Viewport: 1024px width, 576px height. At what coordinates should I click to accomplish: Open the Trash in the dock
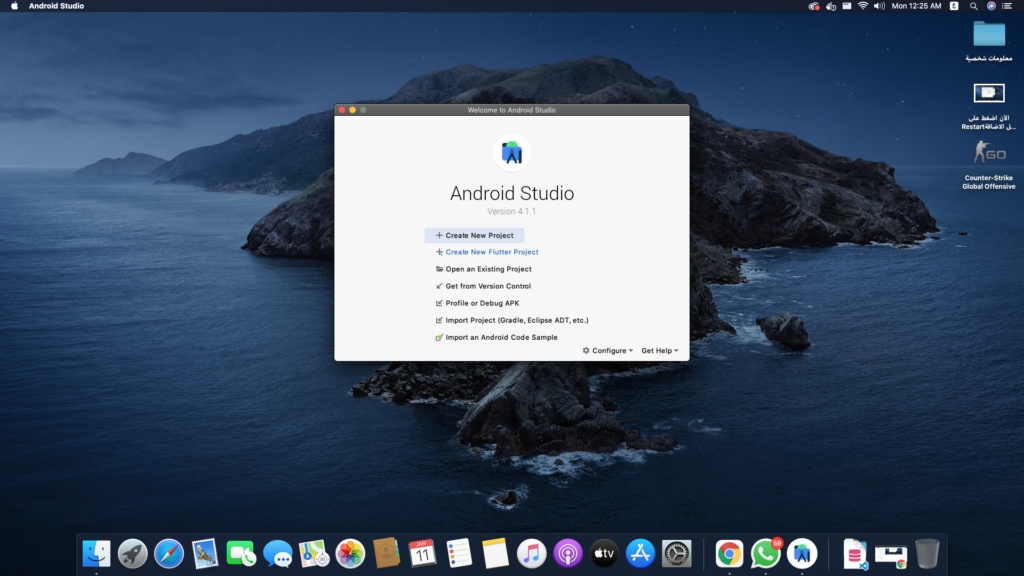(927, 554)
